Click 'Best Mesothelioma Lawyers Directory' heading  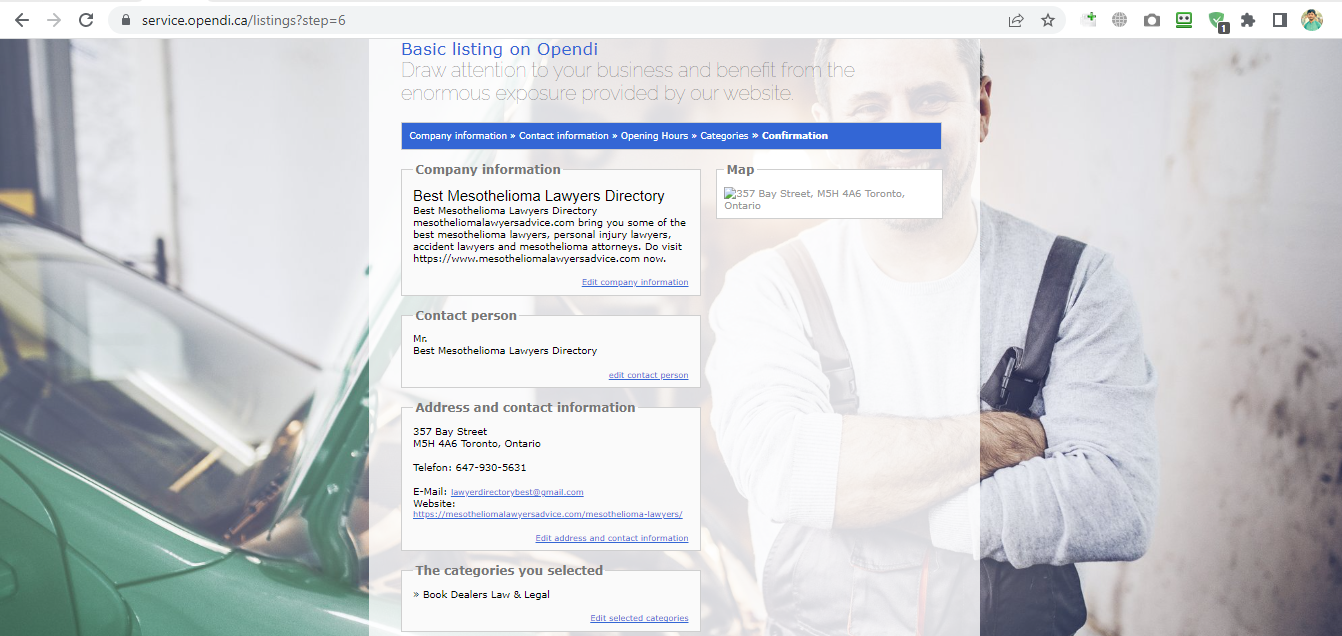(539, 196)
